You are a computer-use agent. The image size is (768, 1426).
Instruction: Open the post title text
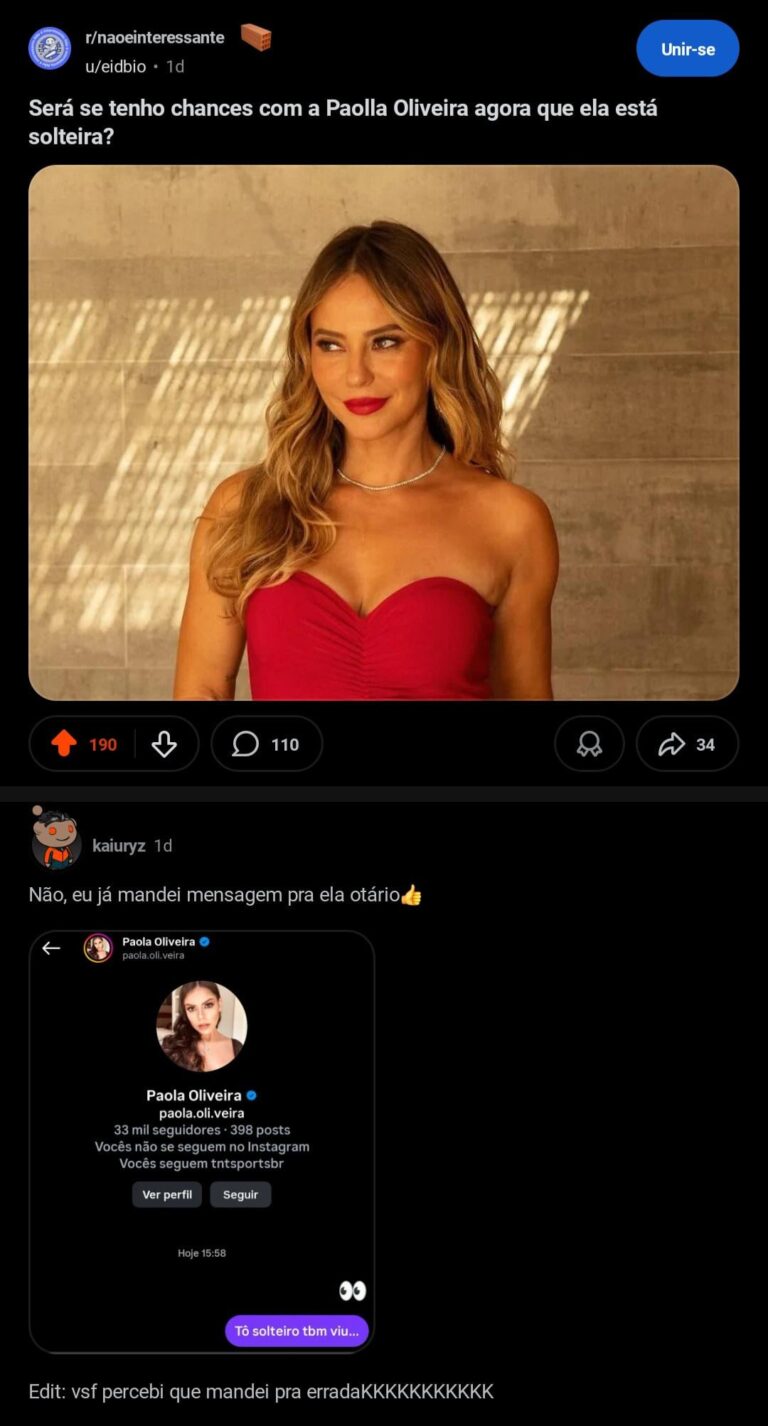(342, 122)
